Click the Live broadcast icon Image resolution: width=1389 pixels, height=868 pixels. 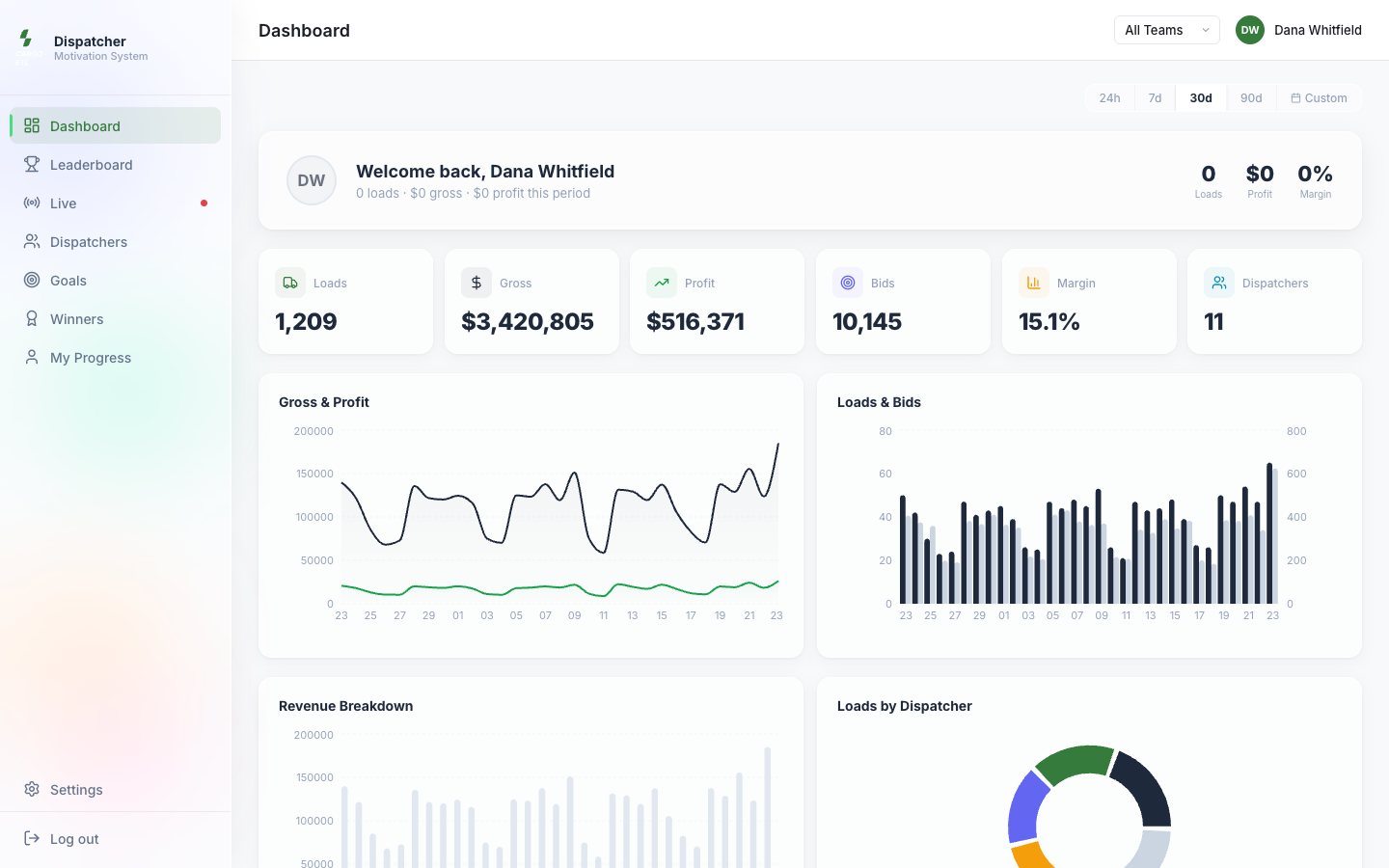[32, 203]
